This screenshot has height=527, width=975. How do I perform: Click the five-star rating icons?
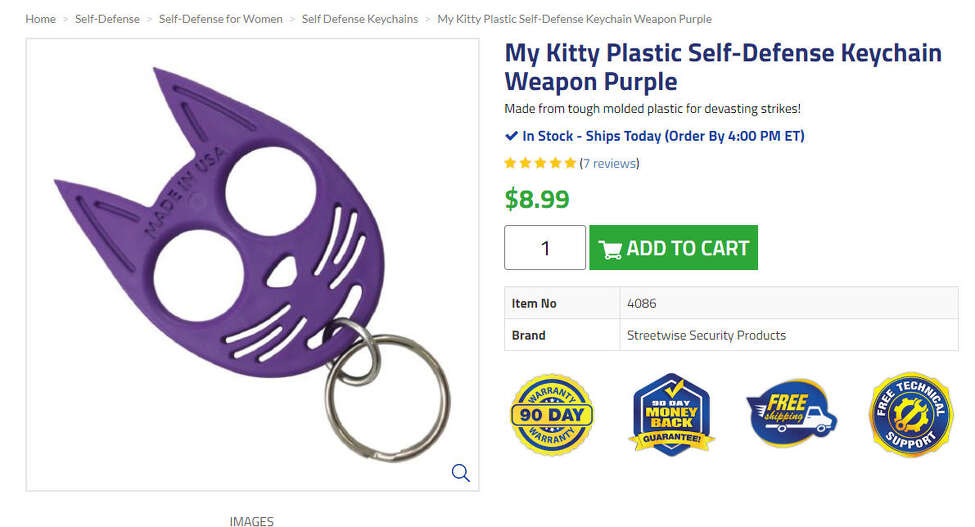click(540, 163)
